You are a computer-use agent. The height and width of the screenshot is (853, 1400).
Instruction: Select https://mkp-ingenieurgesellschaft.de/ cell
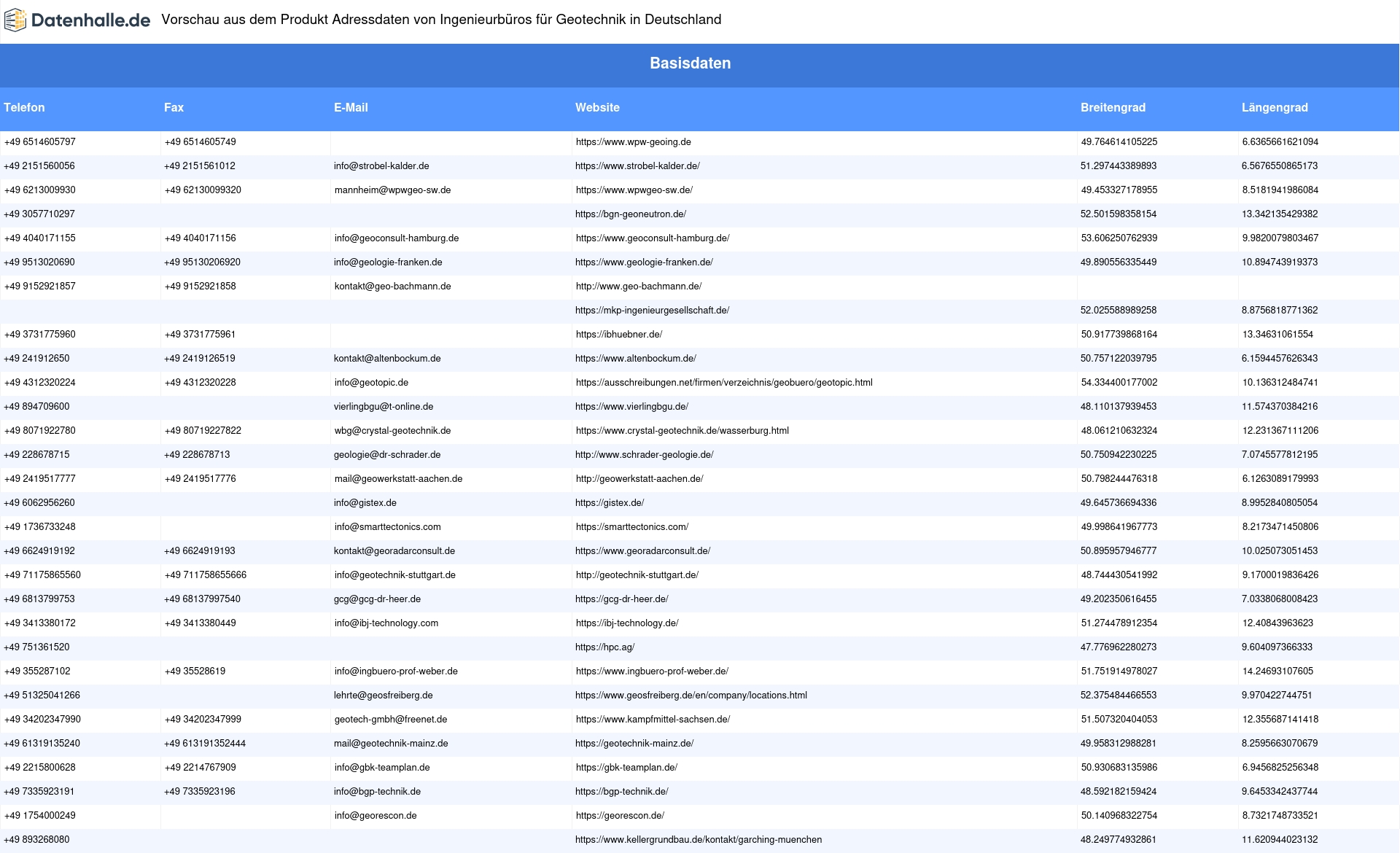click(652, 311)
